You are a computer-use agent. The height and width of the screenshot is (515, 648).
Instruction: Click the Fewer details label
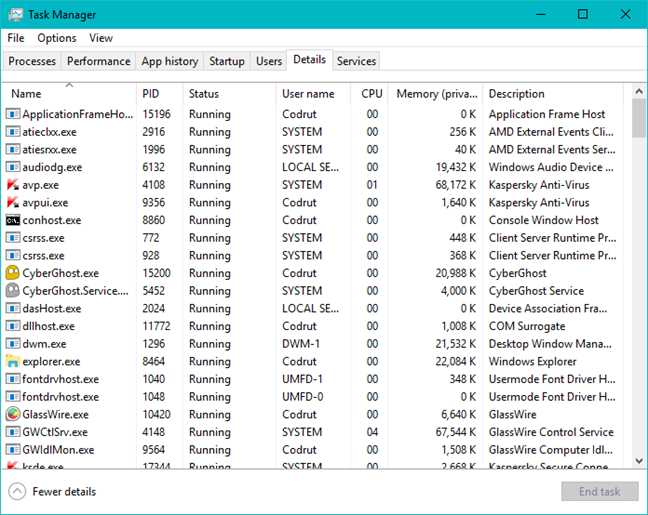64,491
